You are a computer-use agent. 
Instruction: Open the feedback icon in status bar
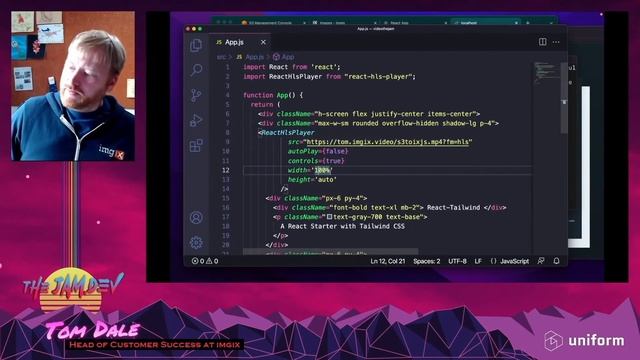coord(541,261)
